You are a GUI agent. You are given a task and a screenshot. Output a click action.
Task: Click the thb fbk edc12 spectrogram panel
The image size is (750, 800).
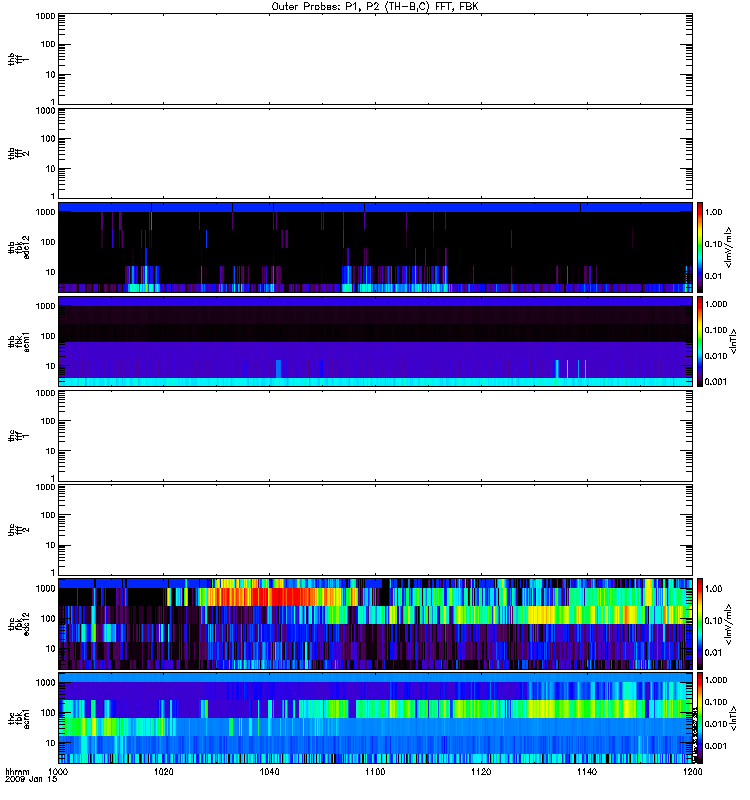click(375, 247)
